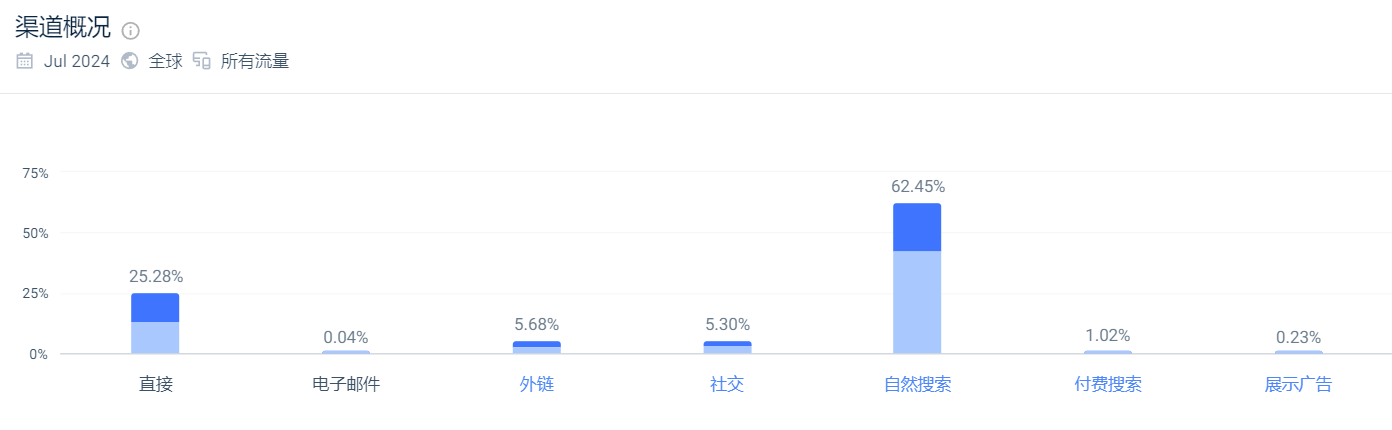Click the devices icon beside 所有流量
This screenshot has height=430, width=1392.
click(202, 61)
